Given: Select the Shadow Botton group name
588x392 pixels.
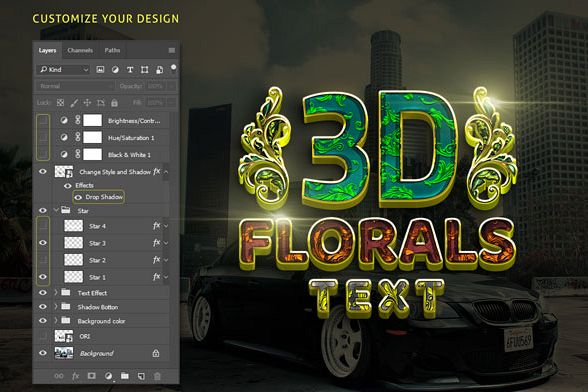Looking at the screenshot, I should (x=98, y=307).
